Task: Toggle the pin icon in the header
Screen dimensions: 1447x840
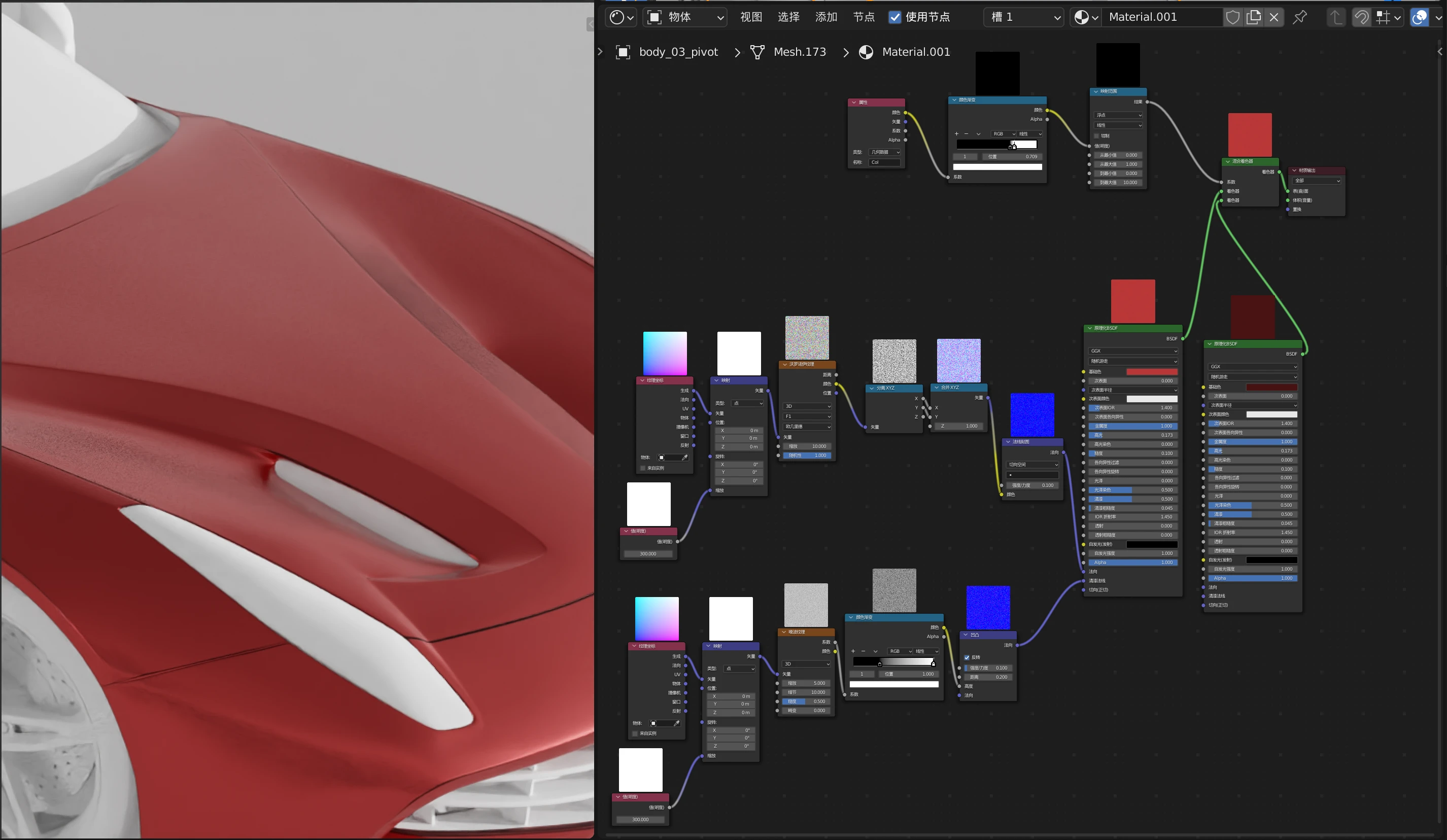Action: point(1300,17)
